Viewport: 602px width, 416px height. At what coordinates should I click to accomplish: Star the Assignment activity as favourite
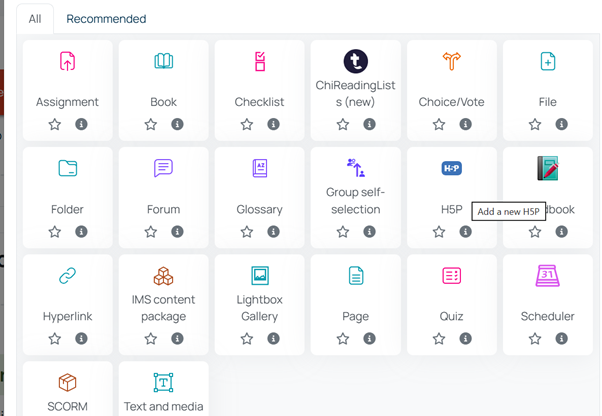tap(55, 125)
